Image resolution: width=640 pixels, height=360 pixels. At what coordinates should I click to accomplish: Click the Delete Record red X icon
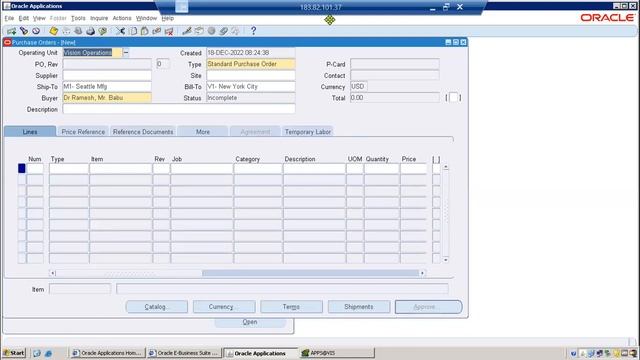169,31
